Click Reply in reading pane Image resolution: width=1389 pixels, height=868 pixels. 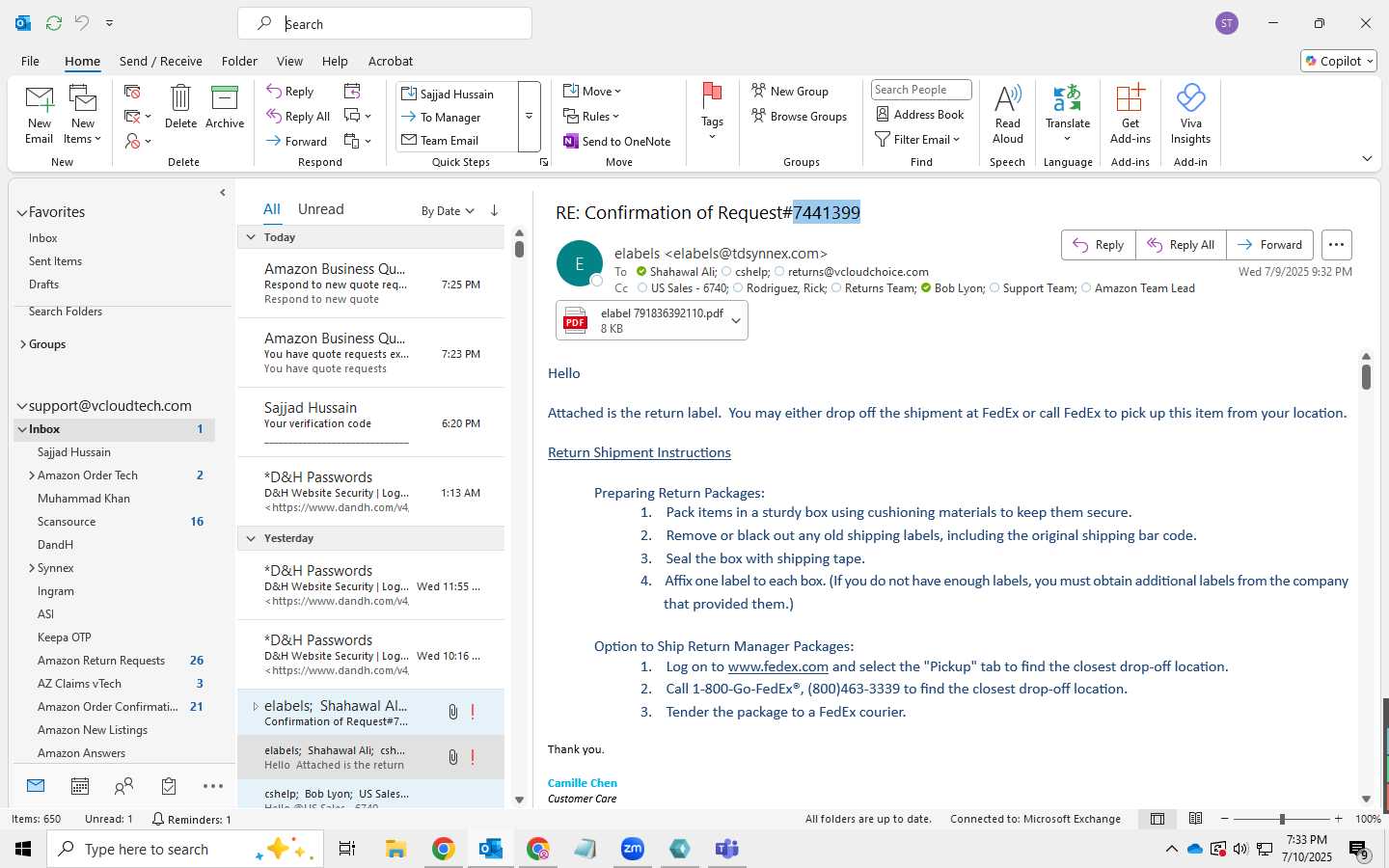pos(1099,245)
